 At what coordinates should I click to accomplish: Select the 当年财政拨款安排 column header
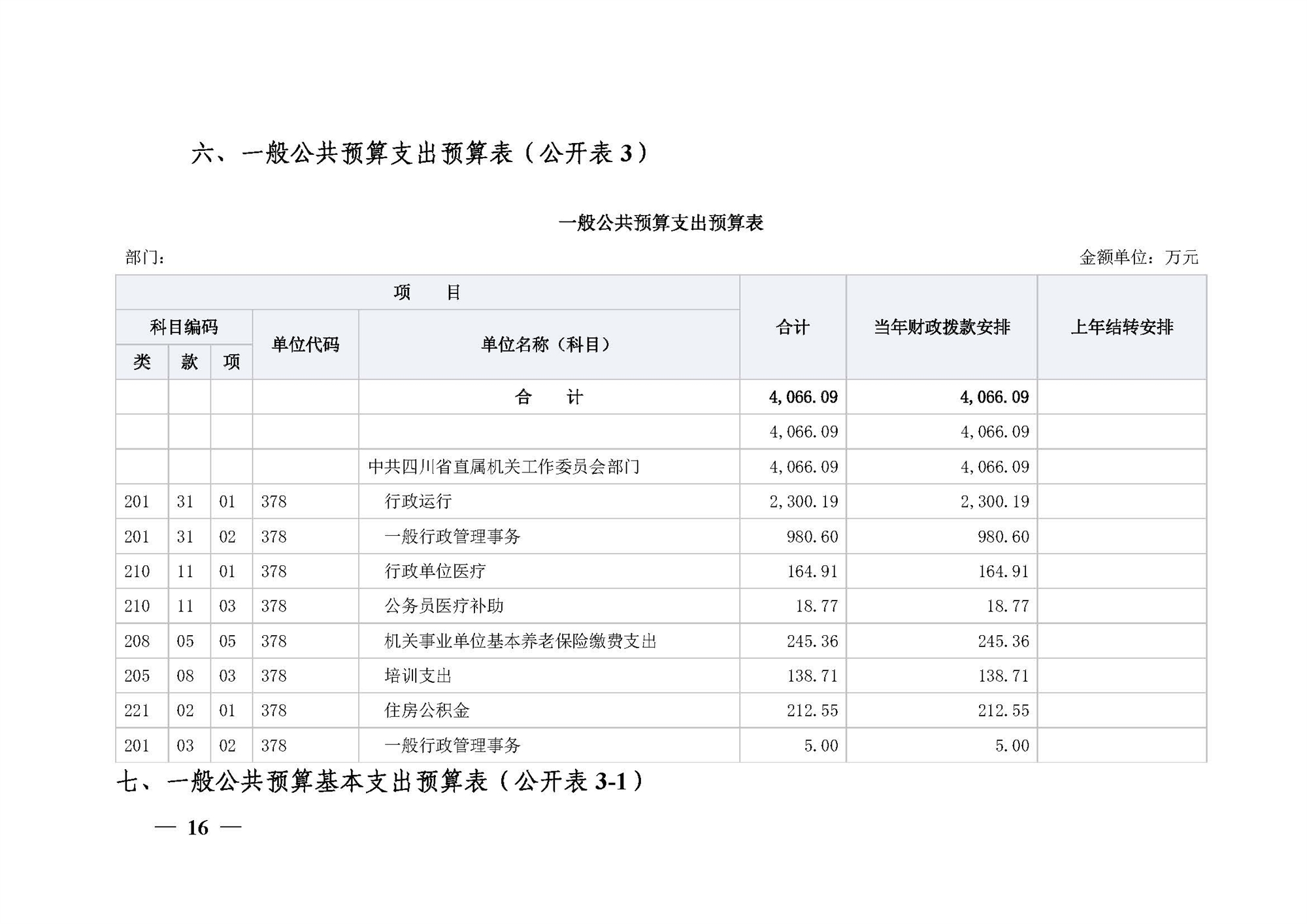pyautogui.click(x=942, y=327)
